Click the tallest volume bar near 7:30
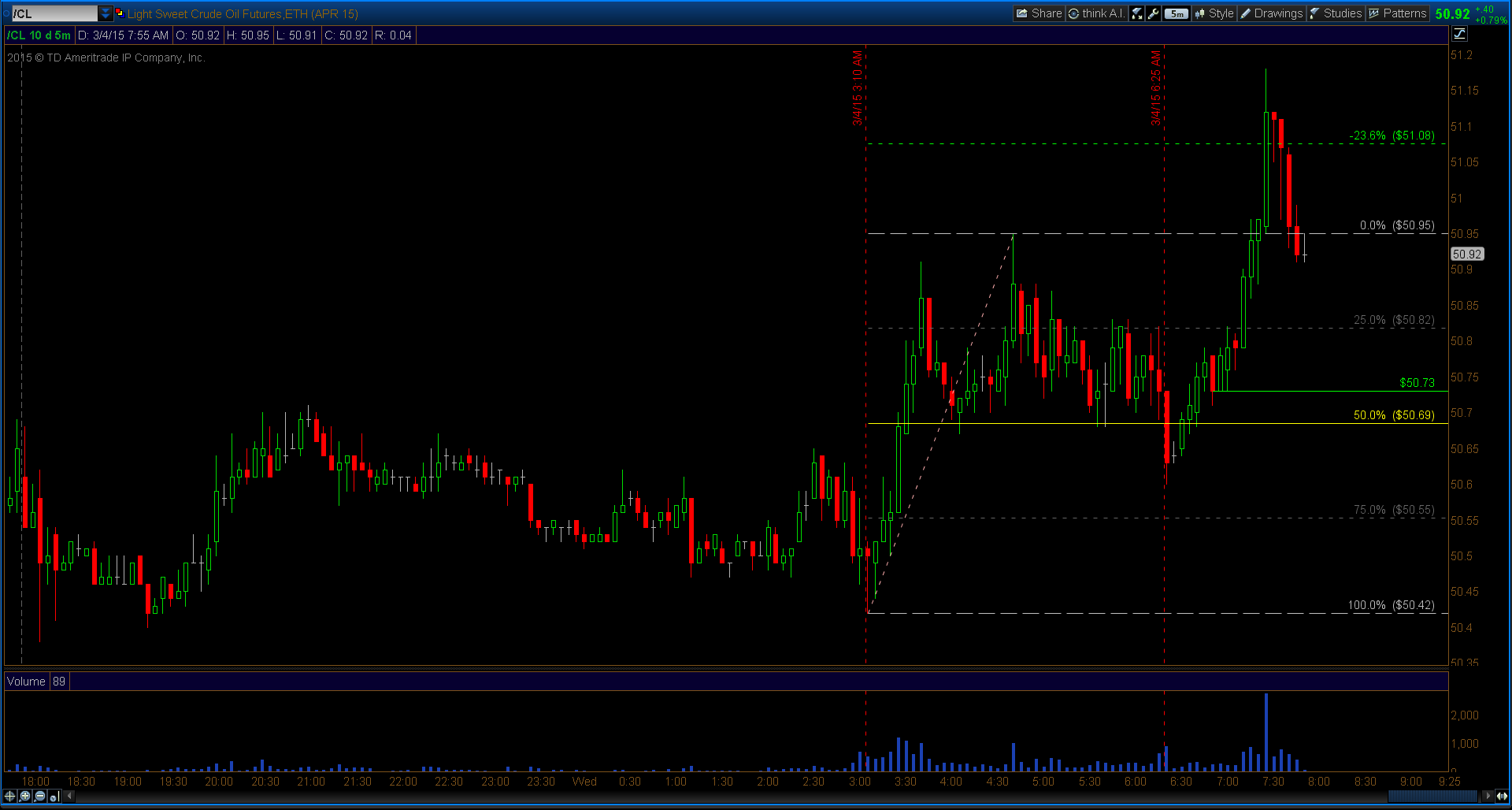 click(x=1266, y=732)
